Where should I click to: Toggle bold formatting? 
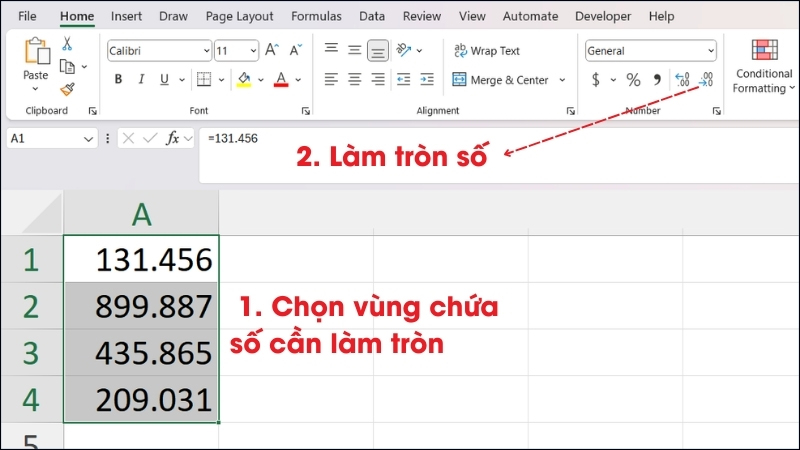click(x=118, y=79)
